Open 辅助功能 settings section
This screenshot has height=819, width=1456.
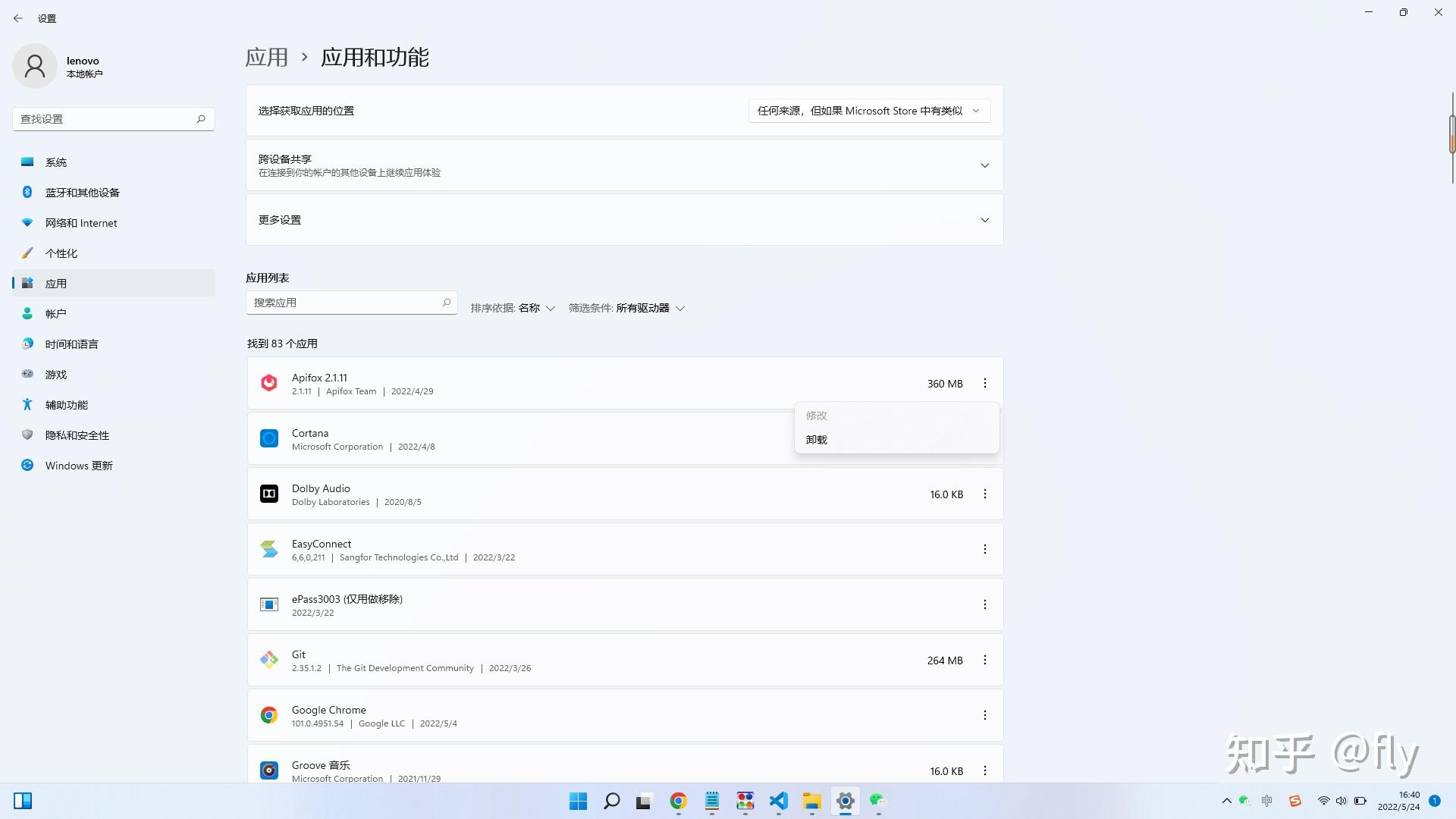[x=114, y=405]
